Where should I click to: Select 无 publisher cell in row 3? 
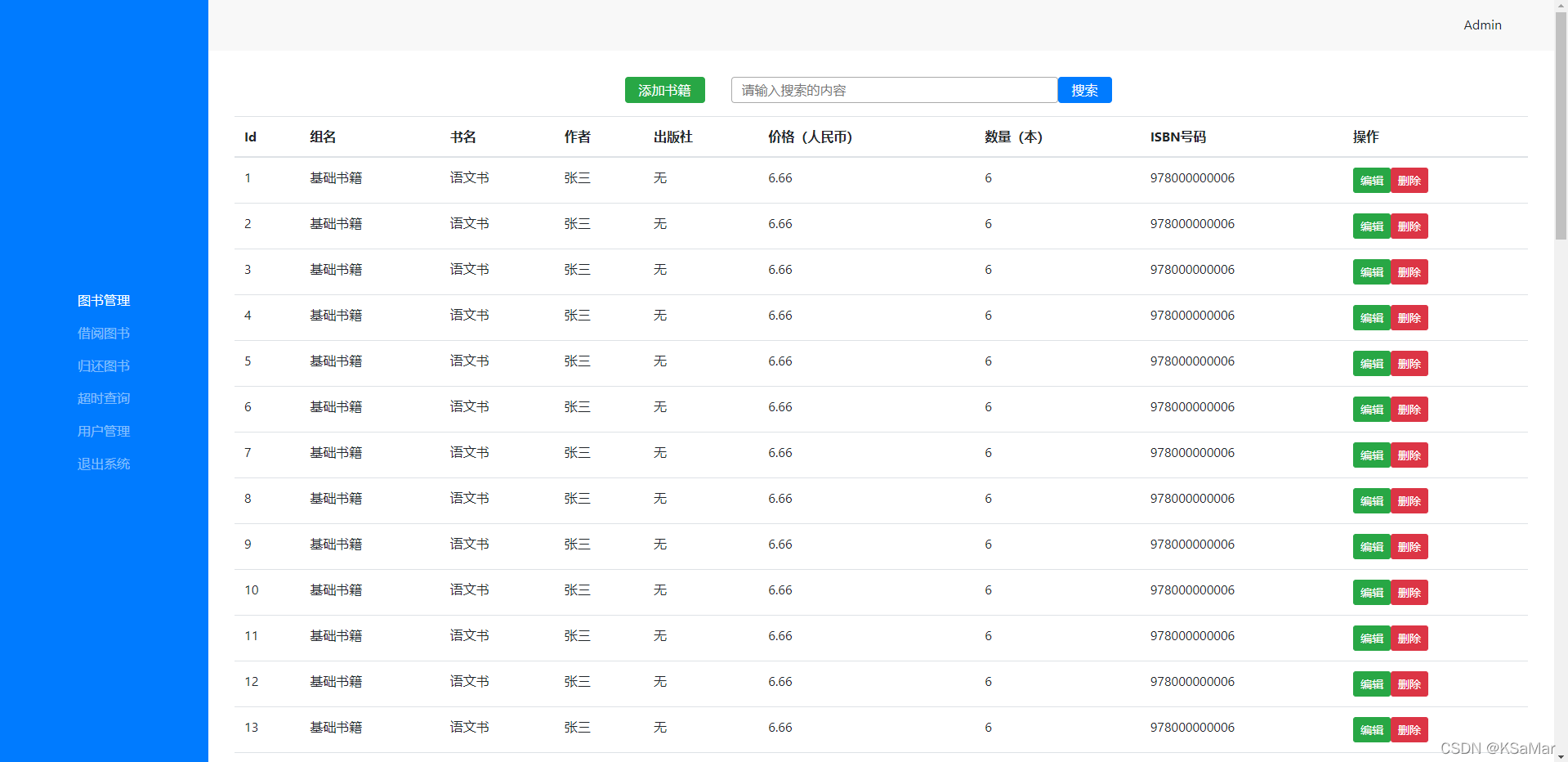pyautogui.click(x=660, y=269)
